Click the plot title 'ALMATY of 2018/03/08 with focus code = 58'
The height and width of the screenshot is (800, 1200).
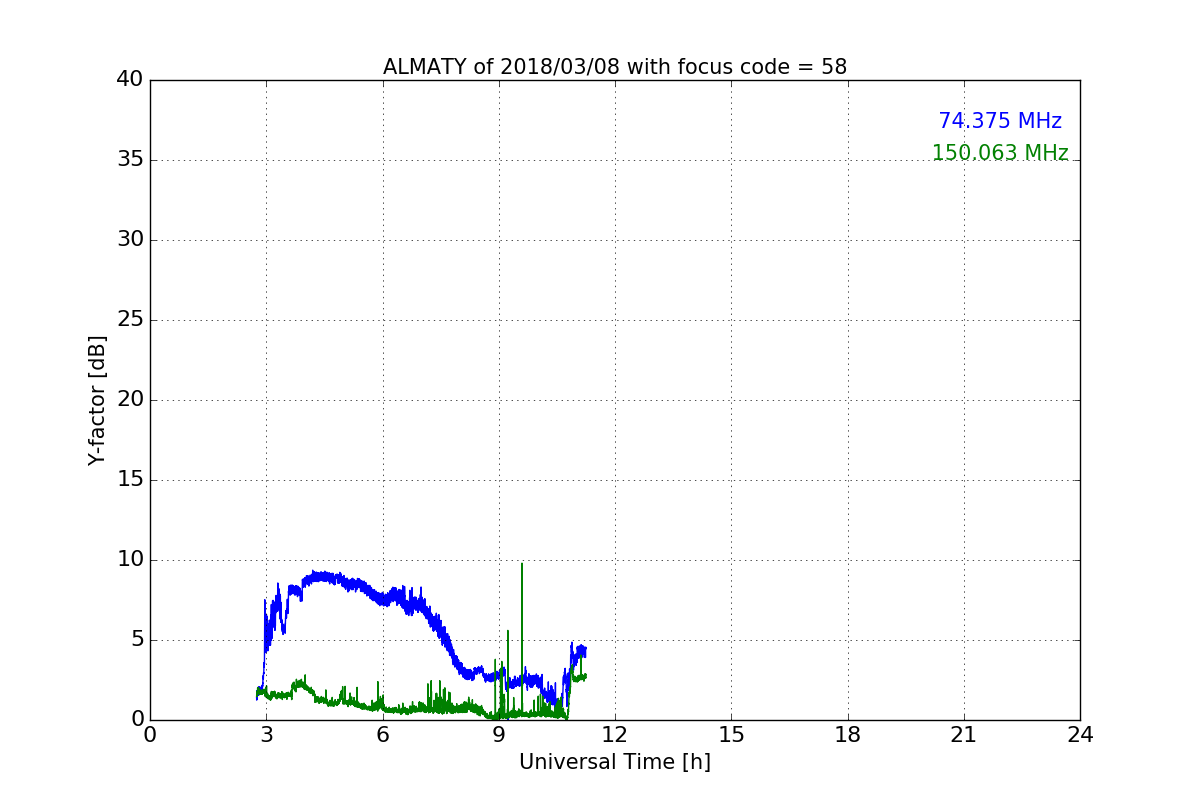(615, 67)
